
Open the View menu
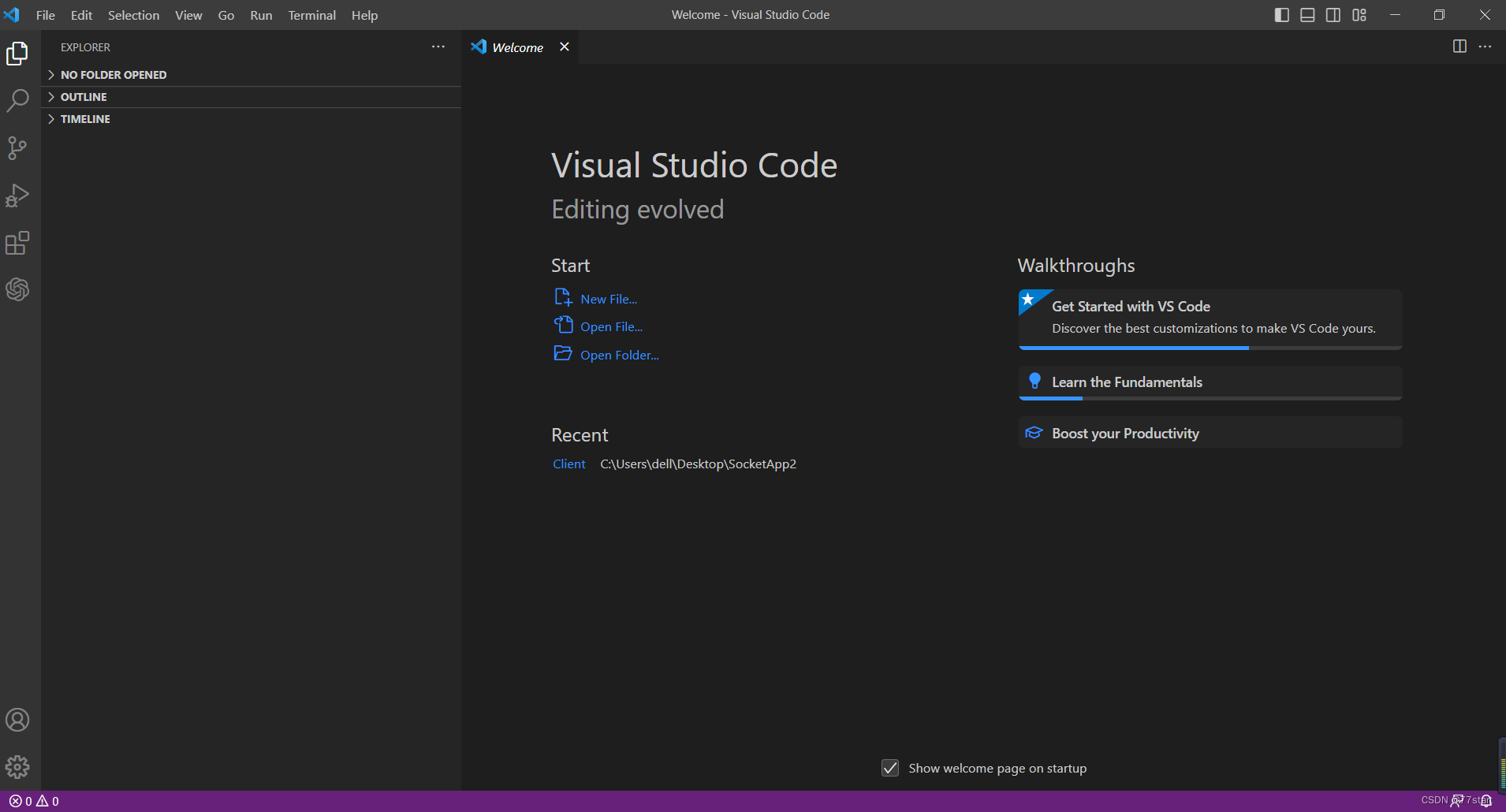pos(188,15)
